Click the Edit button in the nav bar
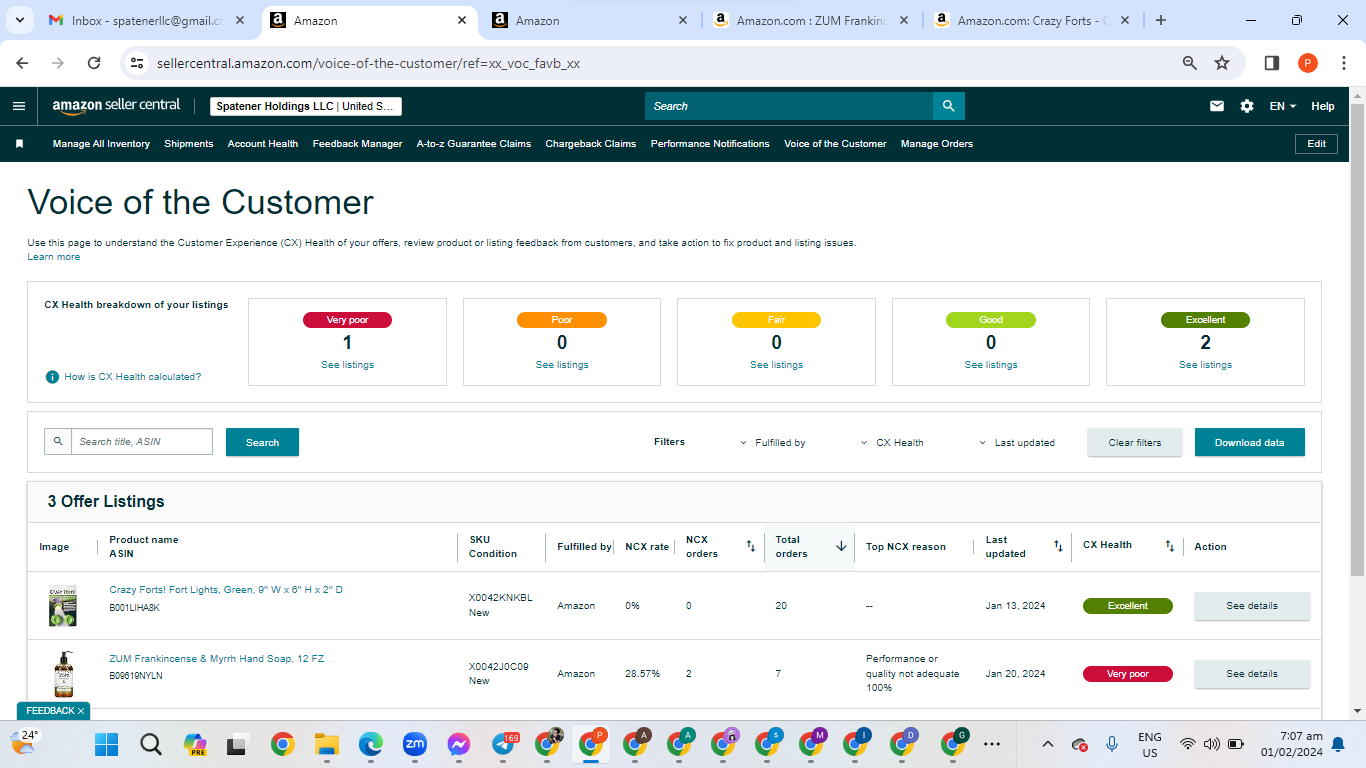The height and width of the screenshot is (768, 1366). (1317, 144)
